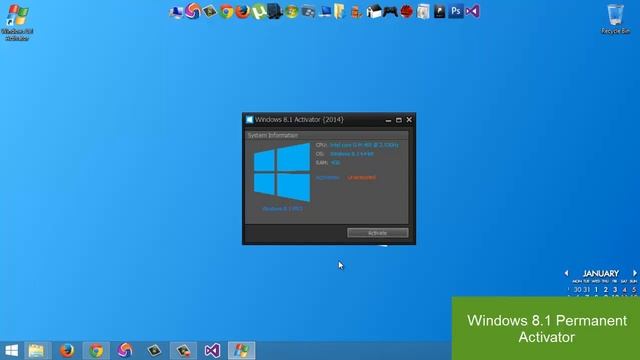The height and width of the screenshot is (360, 640).
Task: Click the System Information header
Action: [273, 136]
